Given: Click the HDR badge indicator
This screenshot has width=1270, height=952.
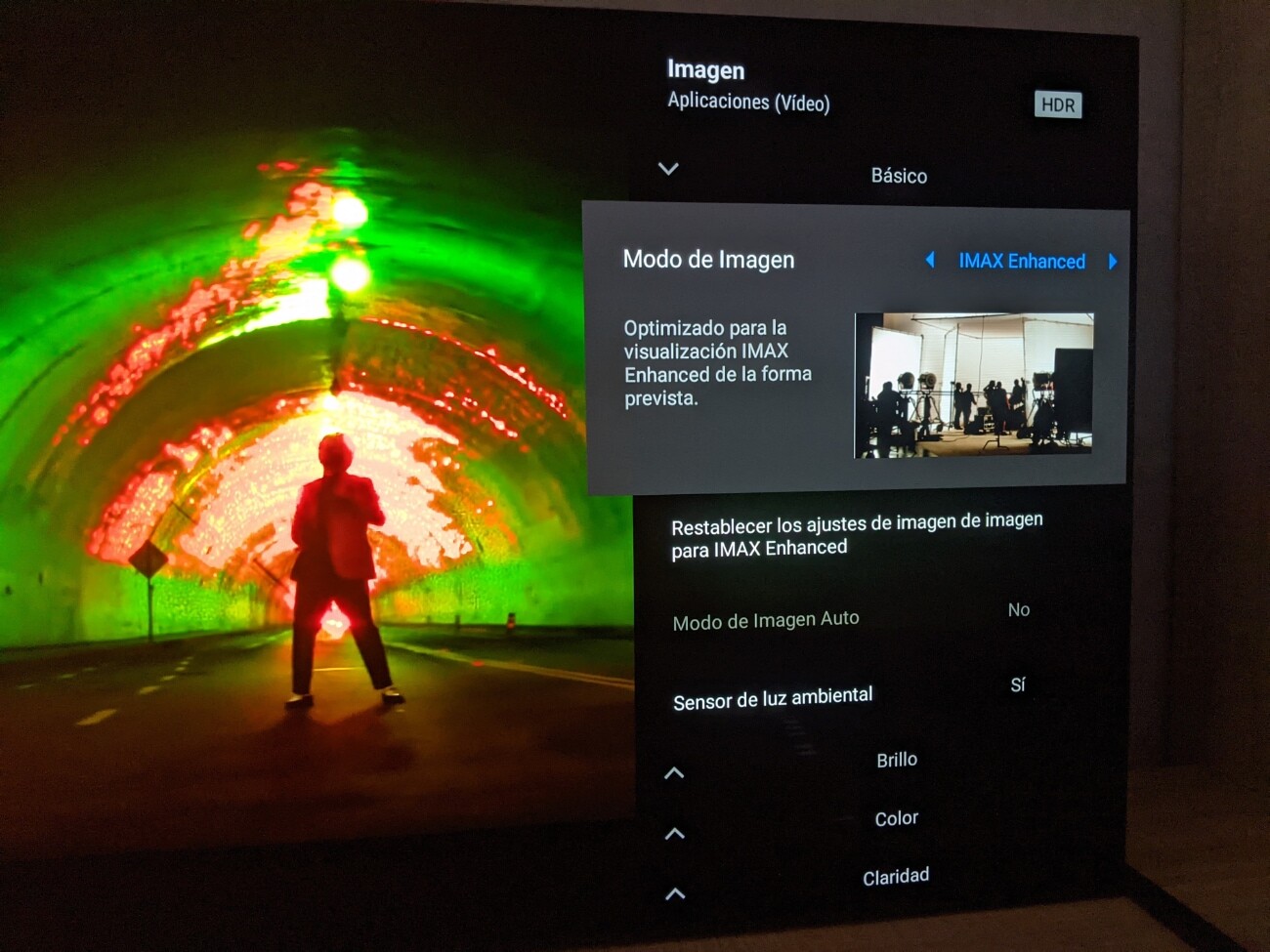Looking at the screenshot, I should tap(1058, 104).
